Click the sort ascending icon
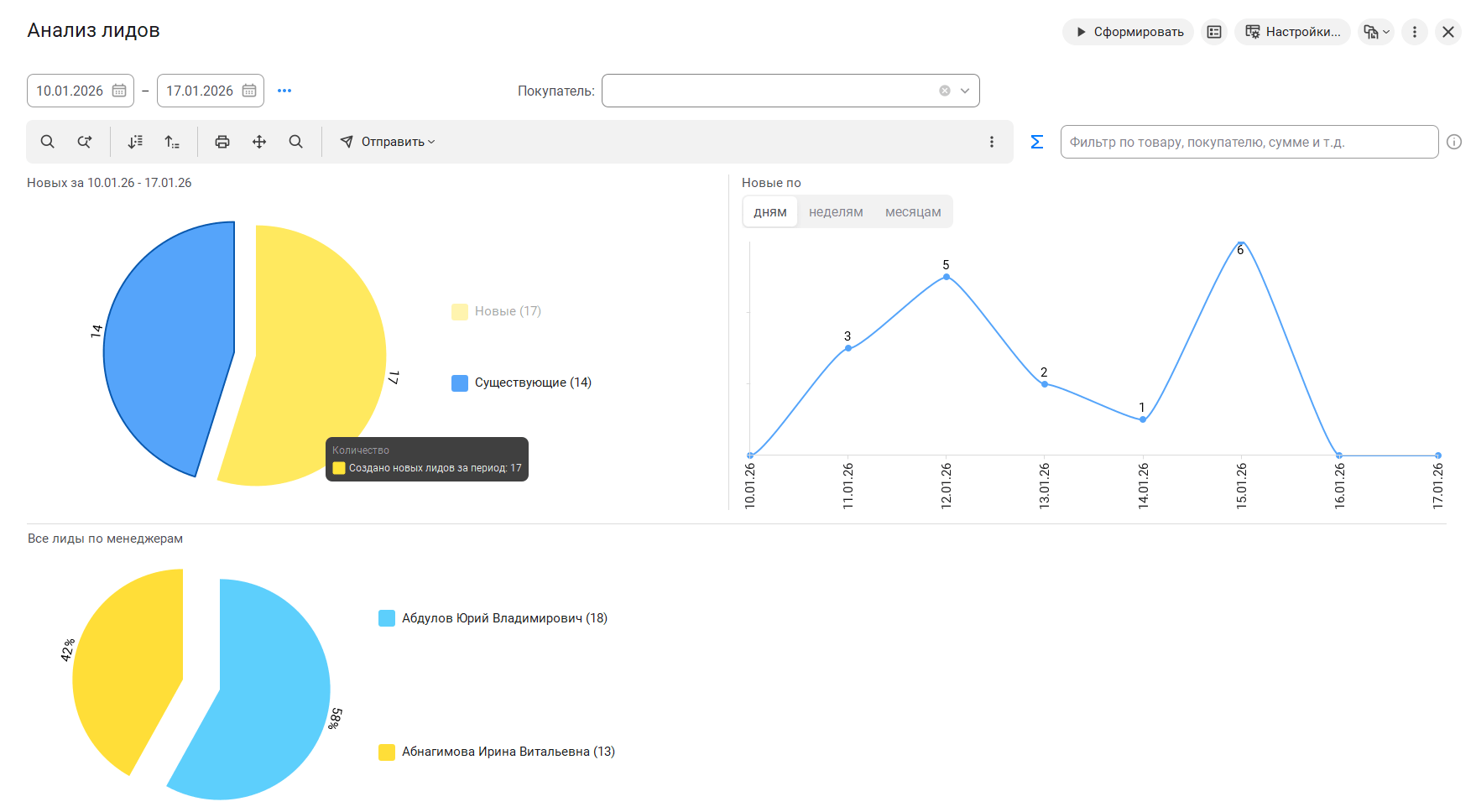Image resolution: width=1476 pixels, height=812 pixels. click(172, 142)
